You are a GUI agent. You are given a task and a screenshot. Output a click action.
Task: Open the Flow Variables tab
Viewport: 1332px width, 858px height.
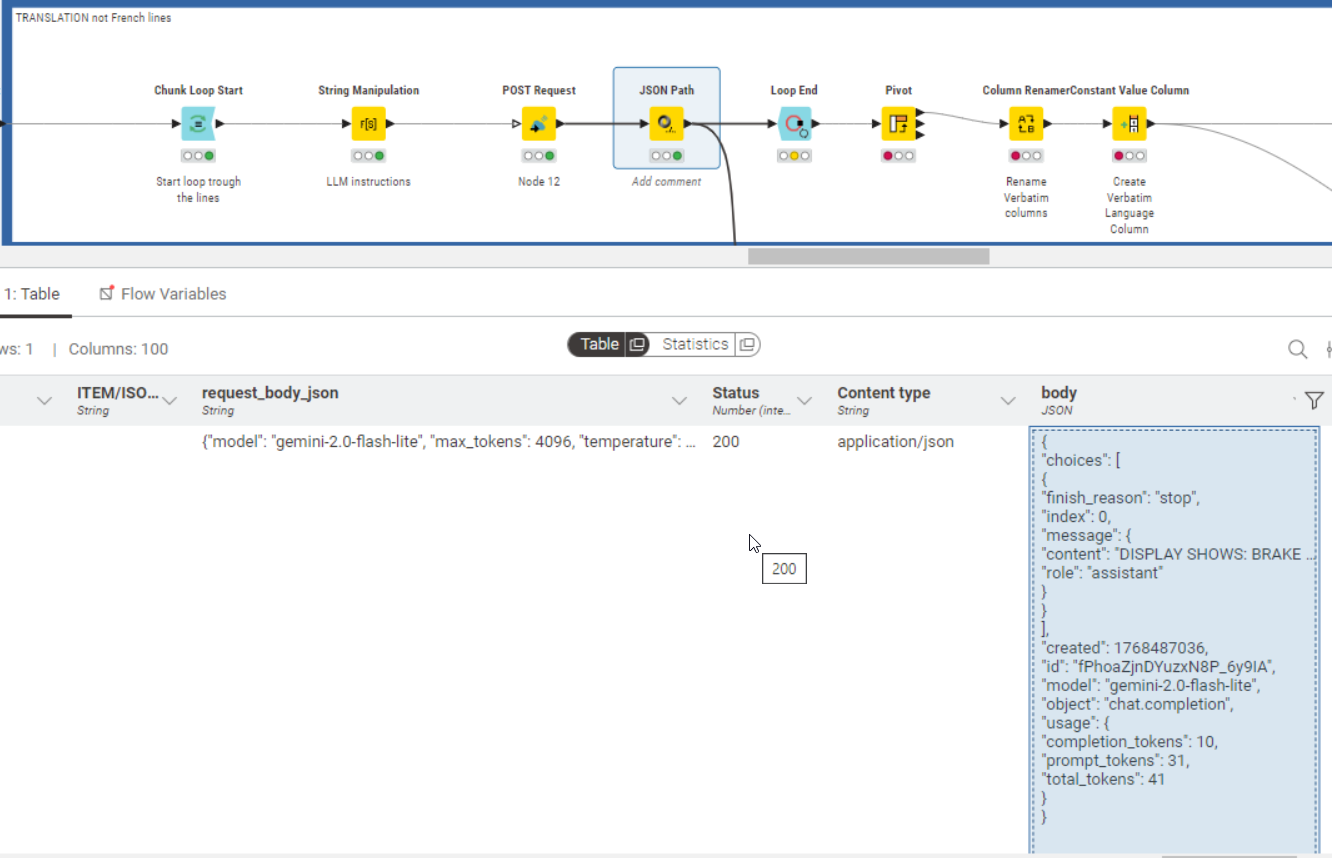coord(163,294)
